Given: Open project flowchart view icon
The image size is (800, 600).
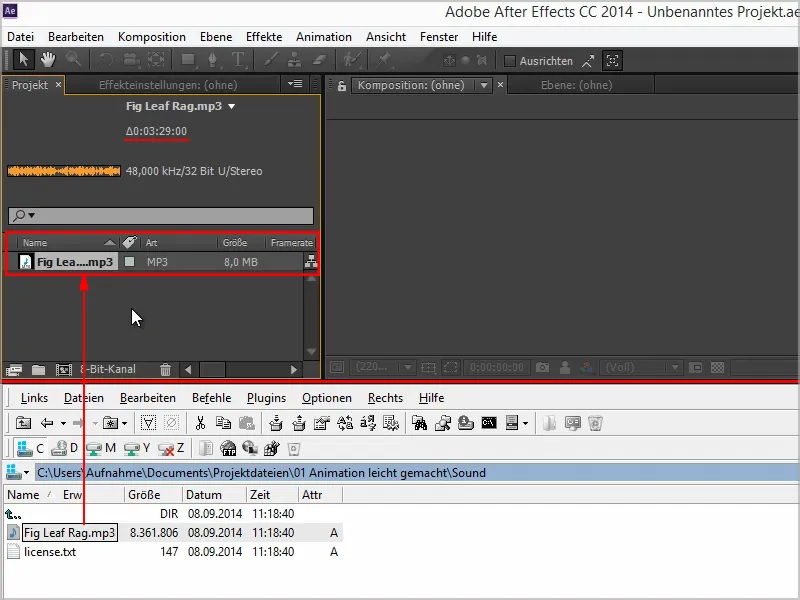Looking at the screenshot, I should 311,262.
